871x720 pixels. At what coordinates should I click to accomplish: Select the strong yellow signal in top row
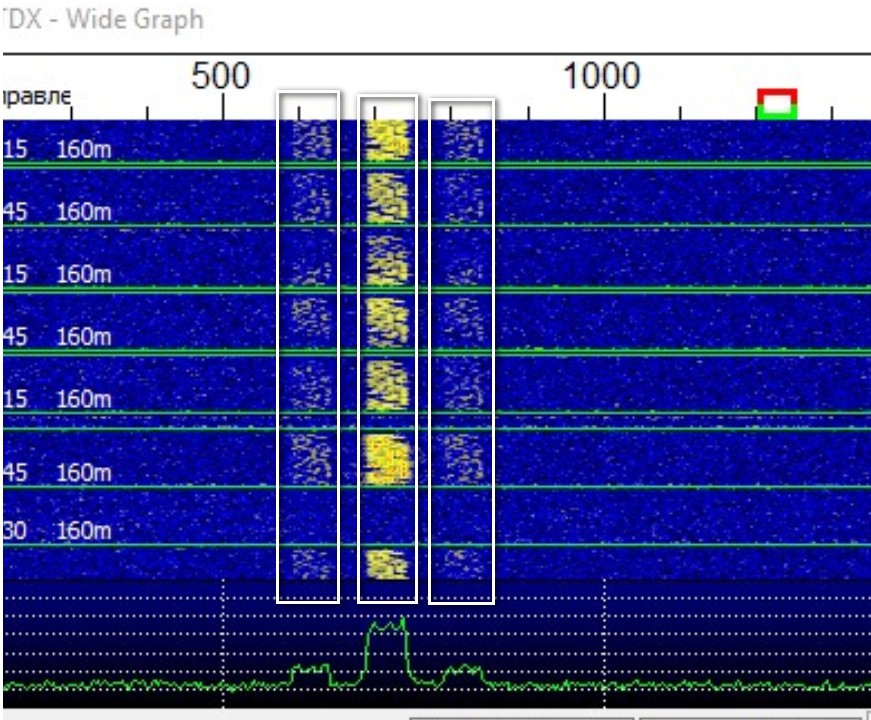[387, 140]
